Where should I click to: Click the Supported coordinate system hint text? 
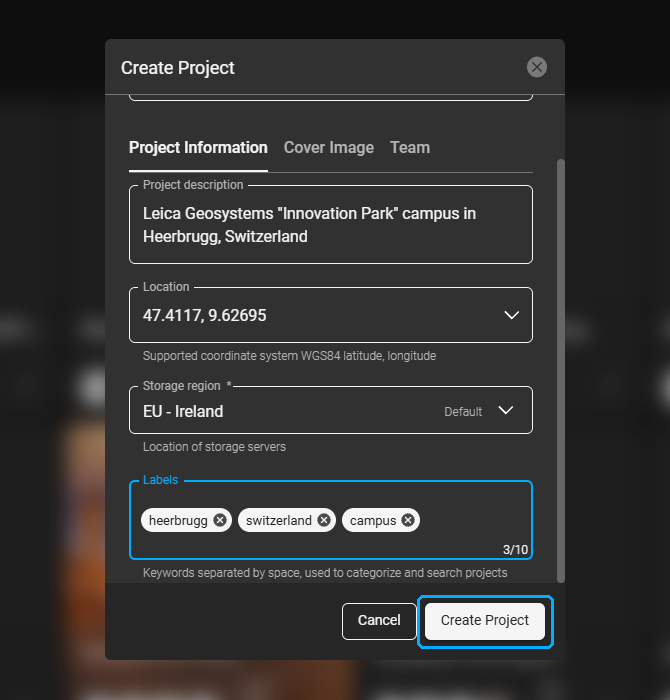click(289, 356)
